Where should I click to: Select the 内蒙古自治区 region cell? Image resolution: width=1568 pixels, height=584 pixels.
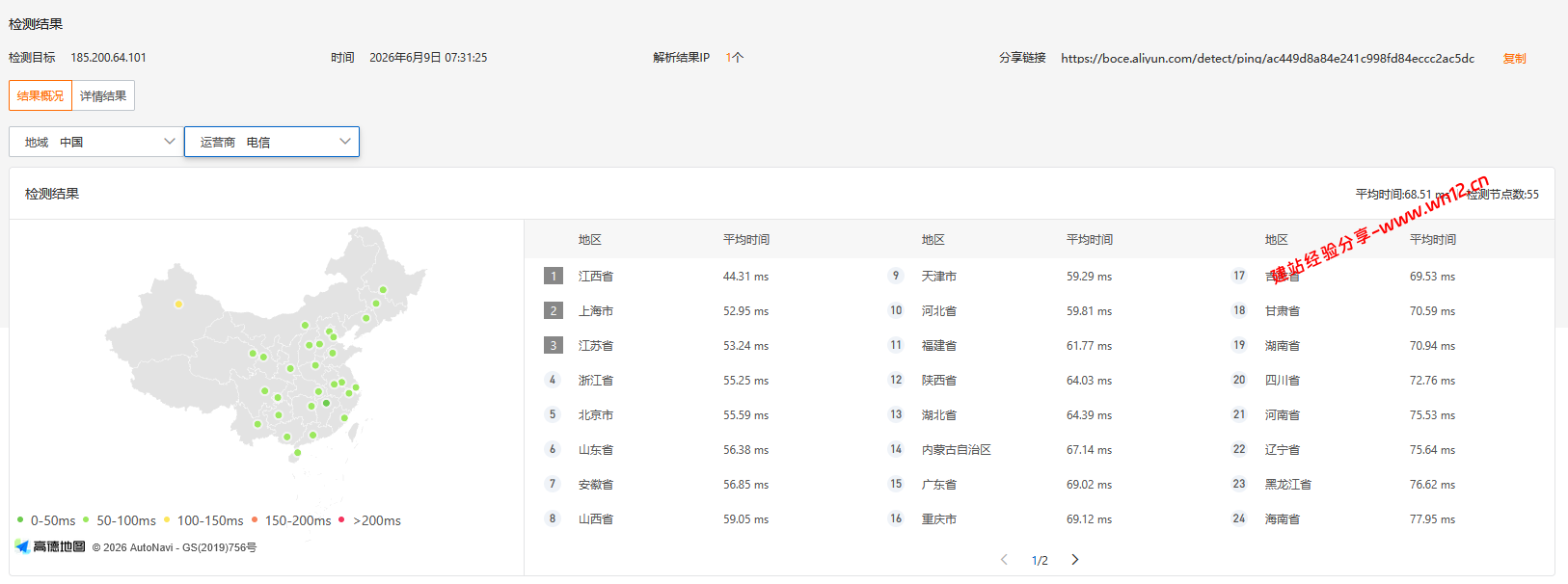[x=957, y=450]
